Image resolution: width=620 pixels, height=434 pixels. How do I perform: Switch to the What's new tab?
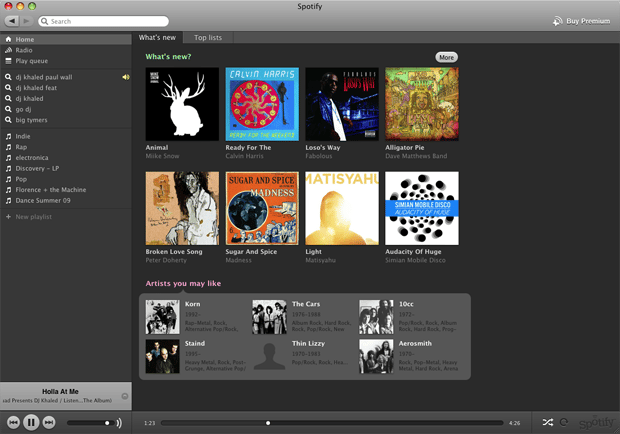[x=157, y=38]
